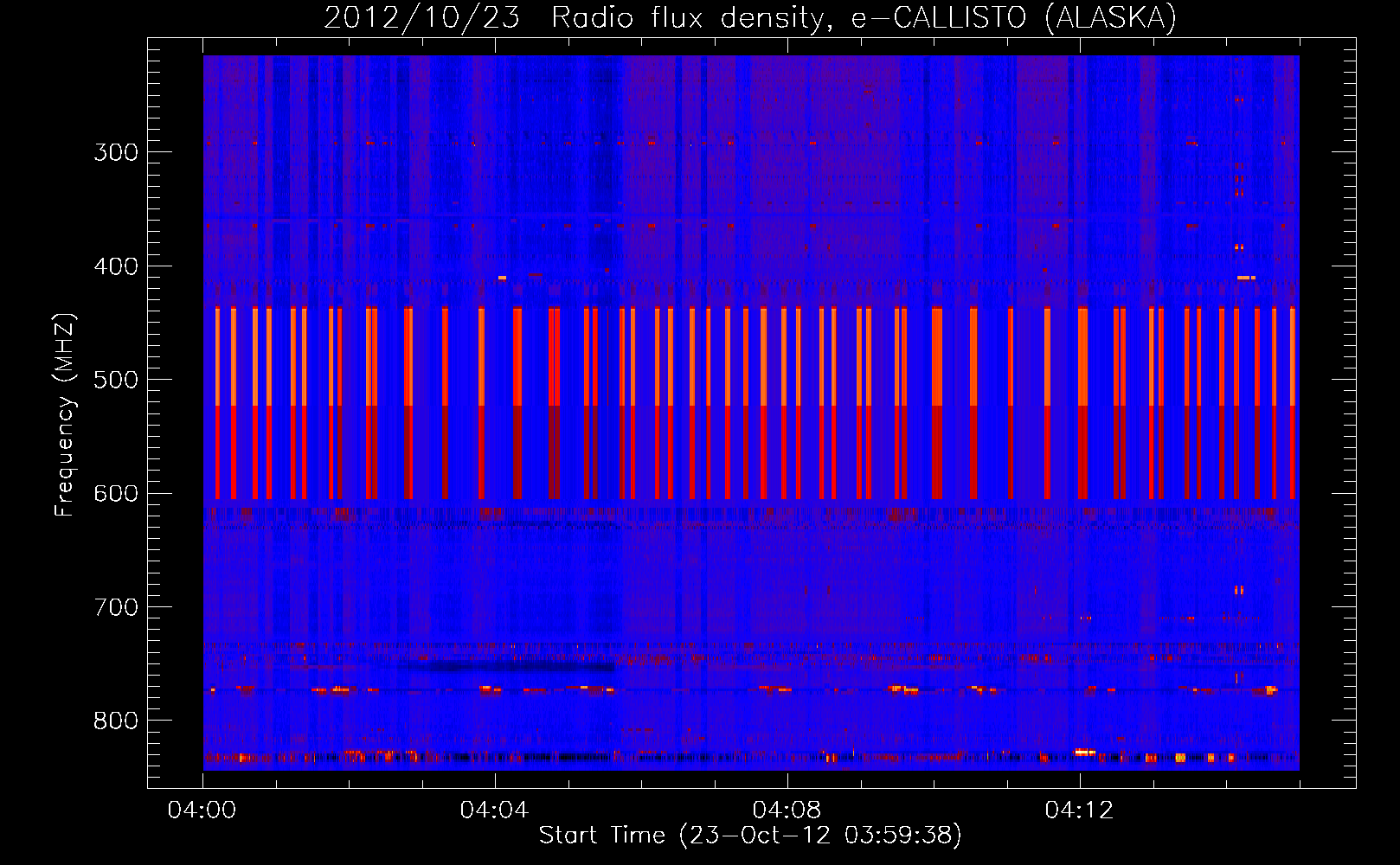Select the 700 frequency axis label
Image resolution: width=1400 pixels, height=865 pixels.
pyautogui.click(x=116, y=607)
